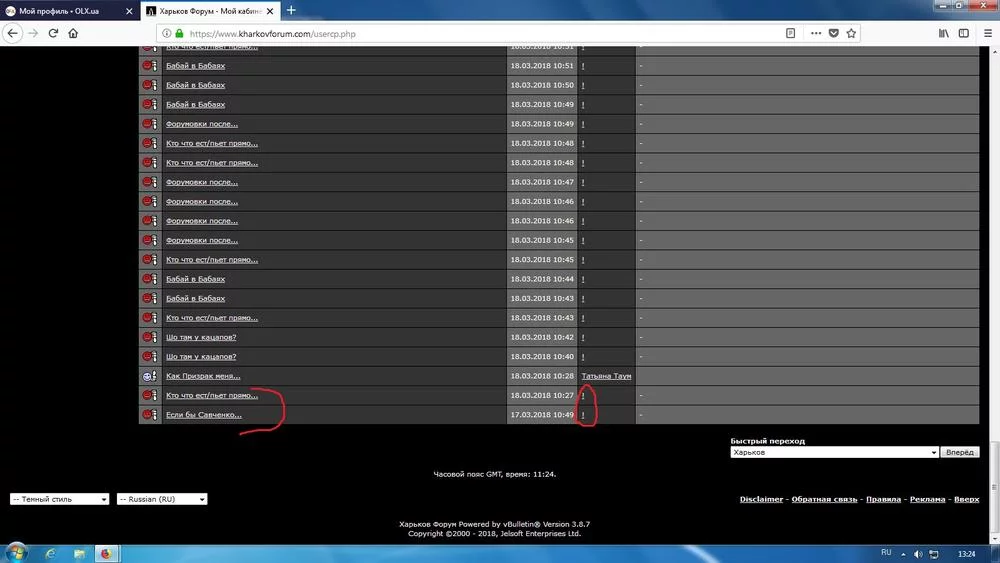Show hidden tray icons arrow
The height and width of the screenshot is (563, 1000).
coord(903,554)
